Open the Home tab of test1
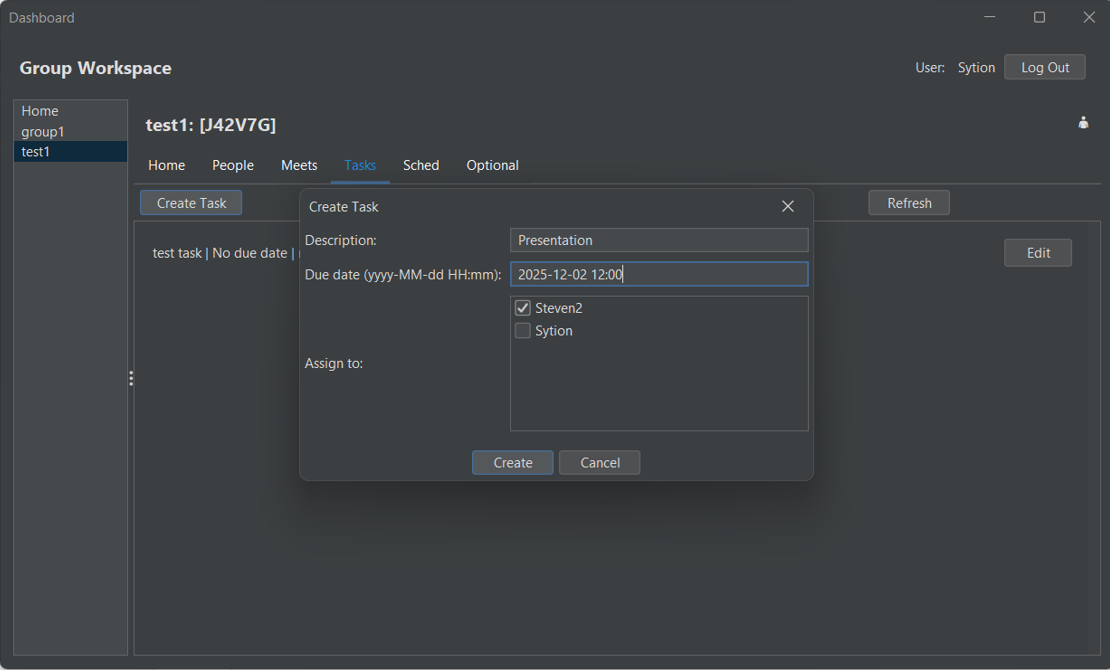 (166, 165)
